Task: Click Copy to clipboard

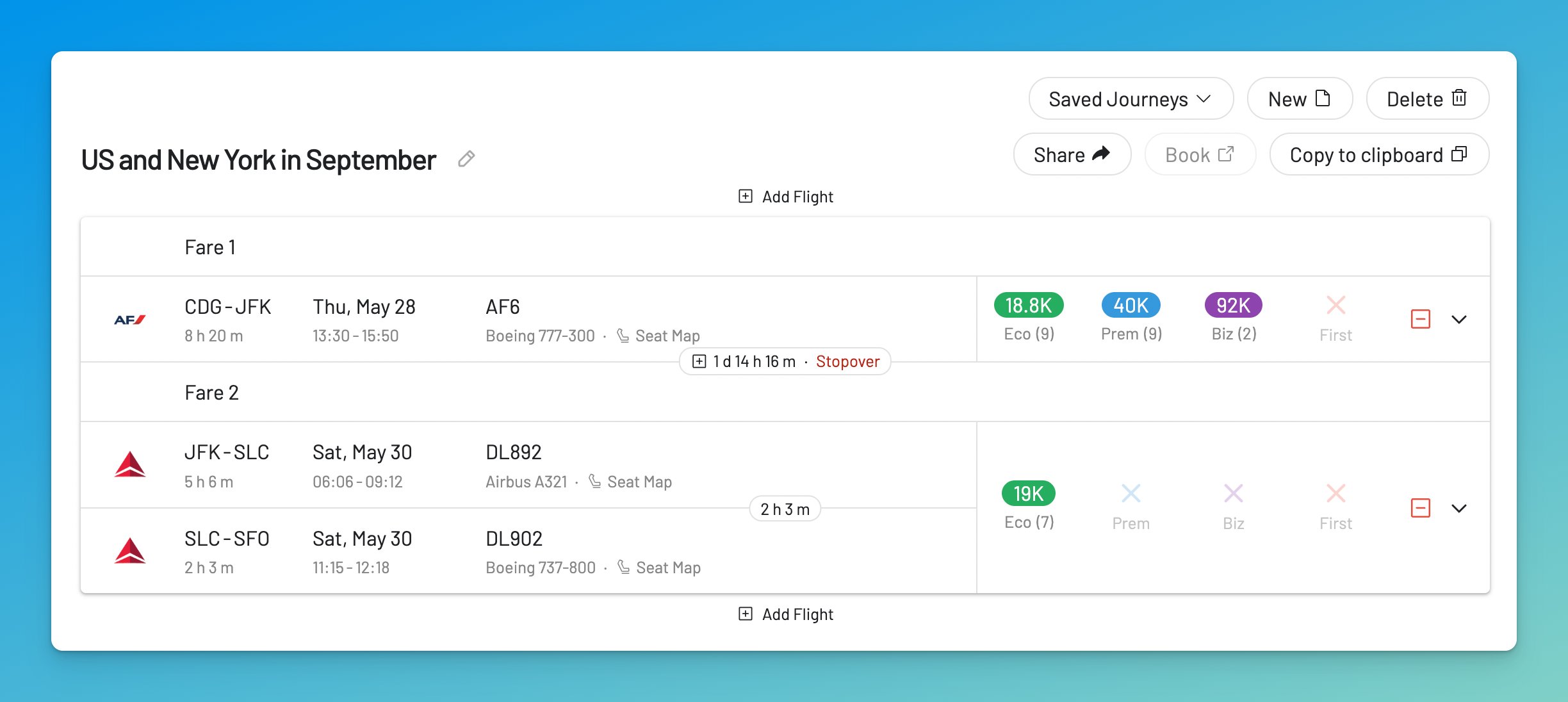Action: (1378, 154)
